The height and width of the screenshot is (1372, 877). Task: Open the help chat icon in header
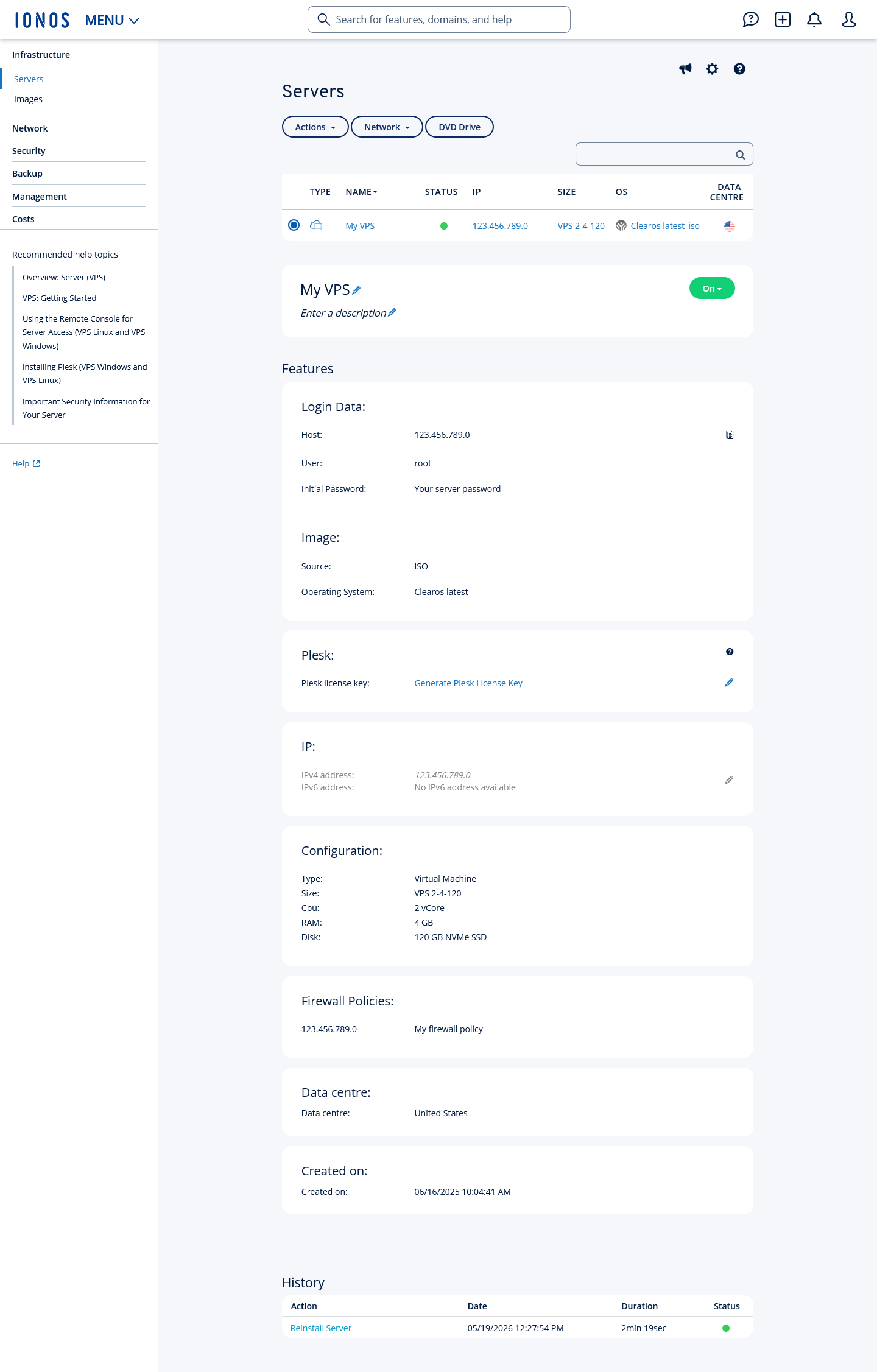pyautogui.click(x=750, y=19)
